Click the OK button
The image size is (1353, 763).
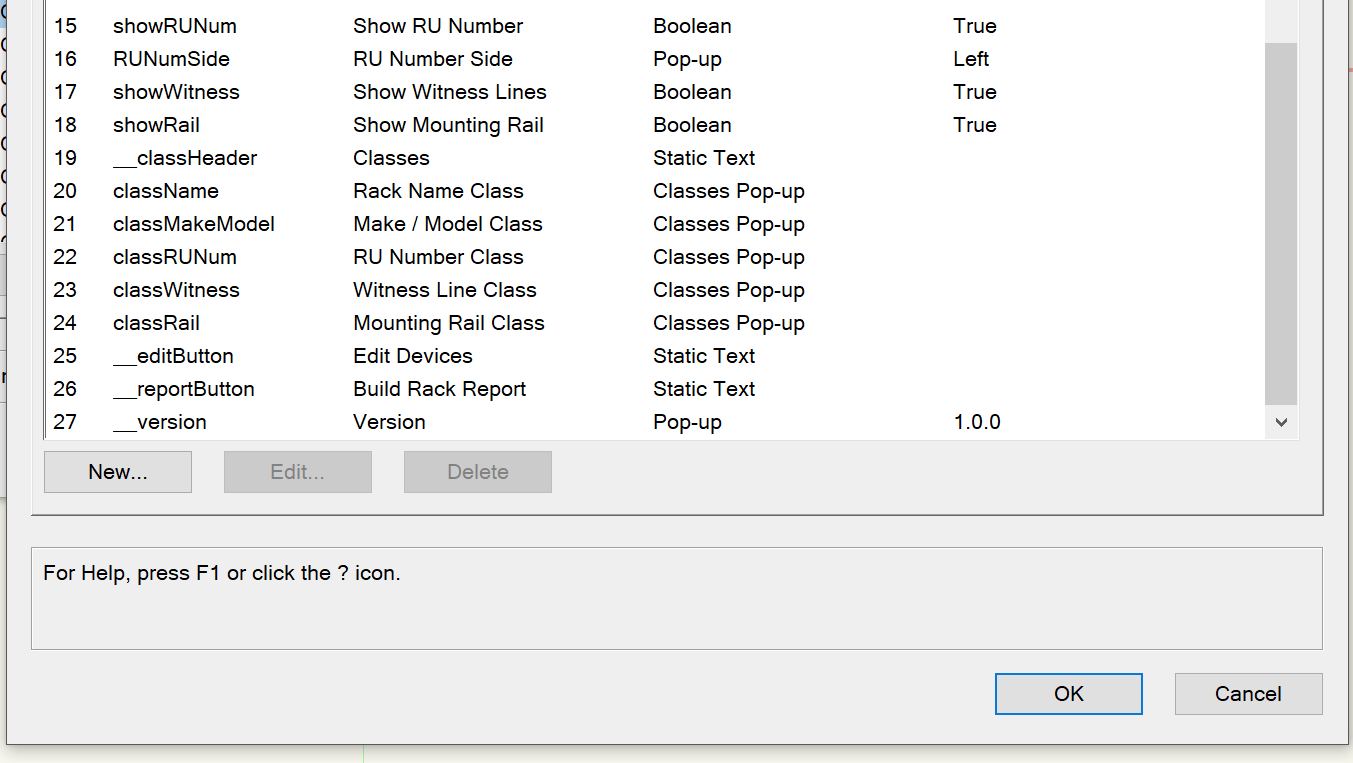coord(1068,694)
